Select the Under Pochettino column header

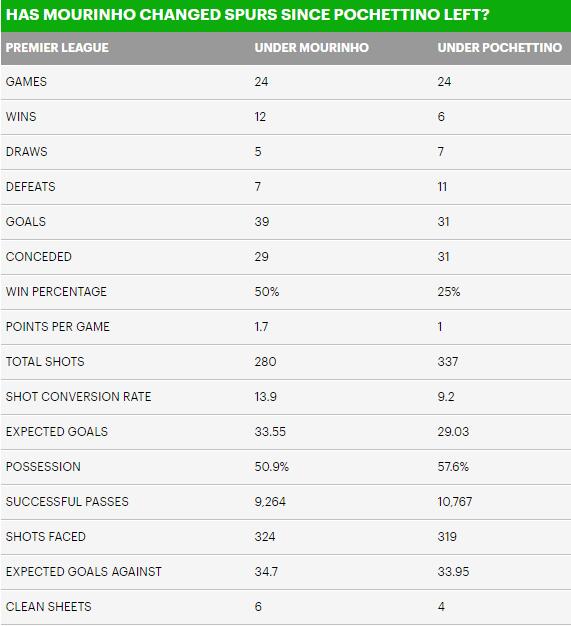500,48
